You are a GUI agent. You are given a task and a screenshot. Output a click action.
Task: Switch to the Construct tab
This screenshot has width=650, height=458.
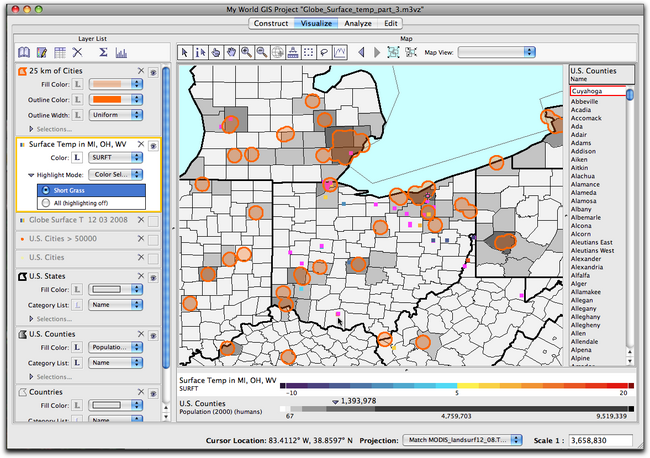(271, 22)
